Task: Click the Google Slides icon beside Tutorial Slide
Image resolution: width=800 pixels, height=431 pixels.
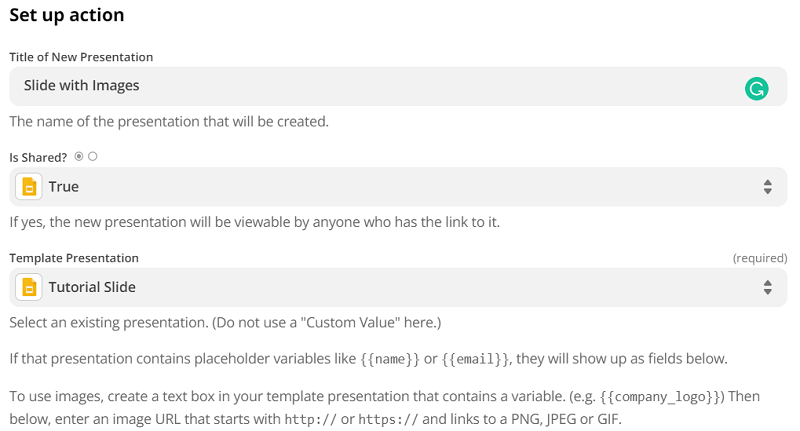Action: 29,287
